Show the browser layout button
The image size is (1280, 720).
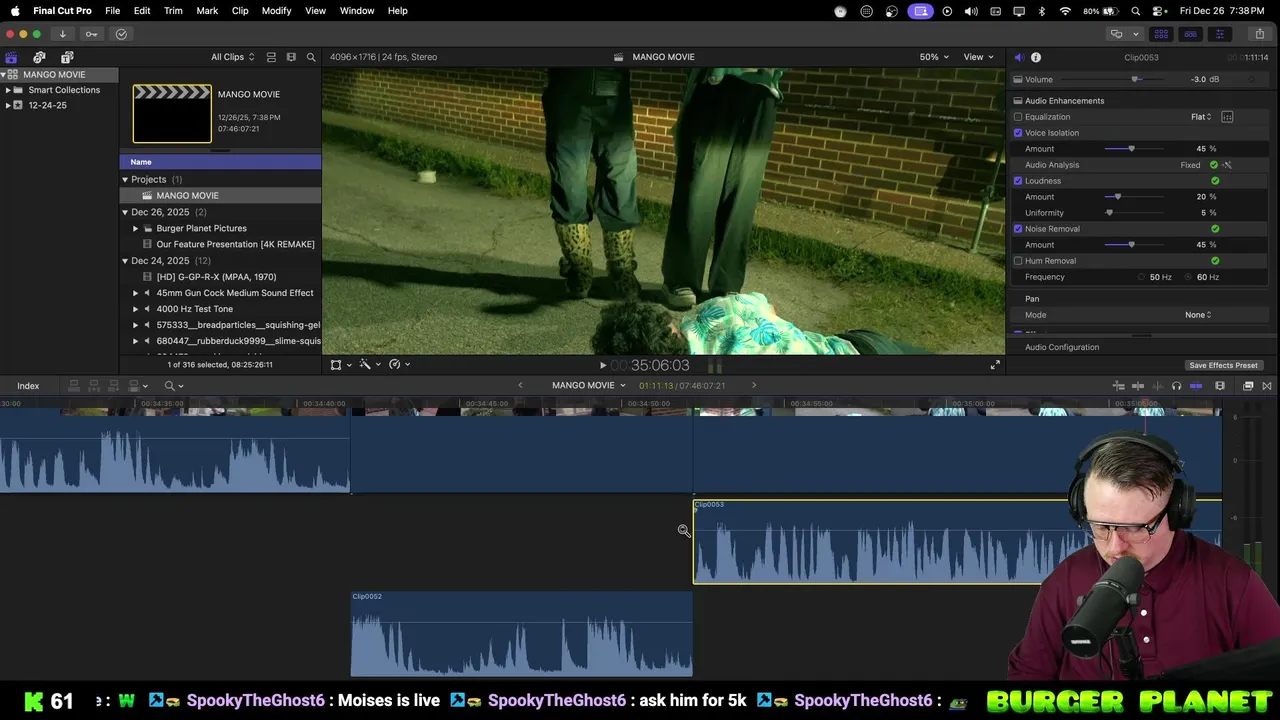click(x=1161, y=34)
